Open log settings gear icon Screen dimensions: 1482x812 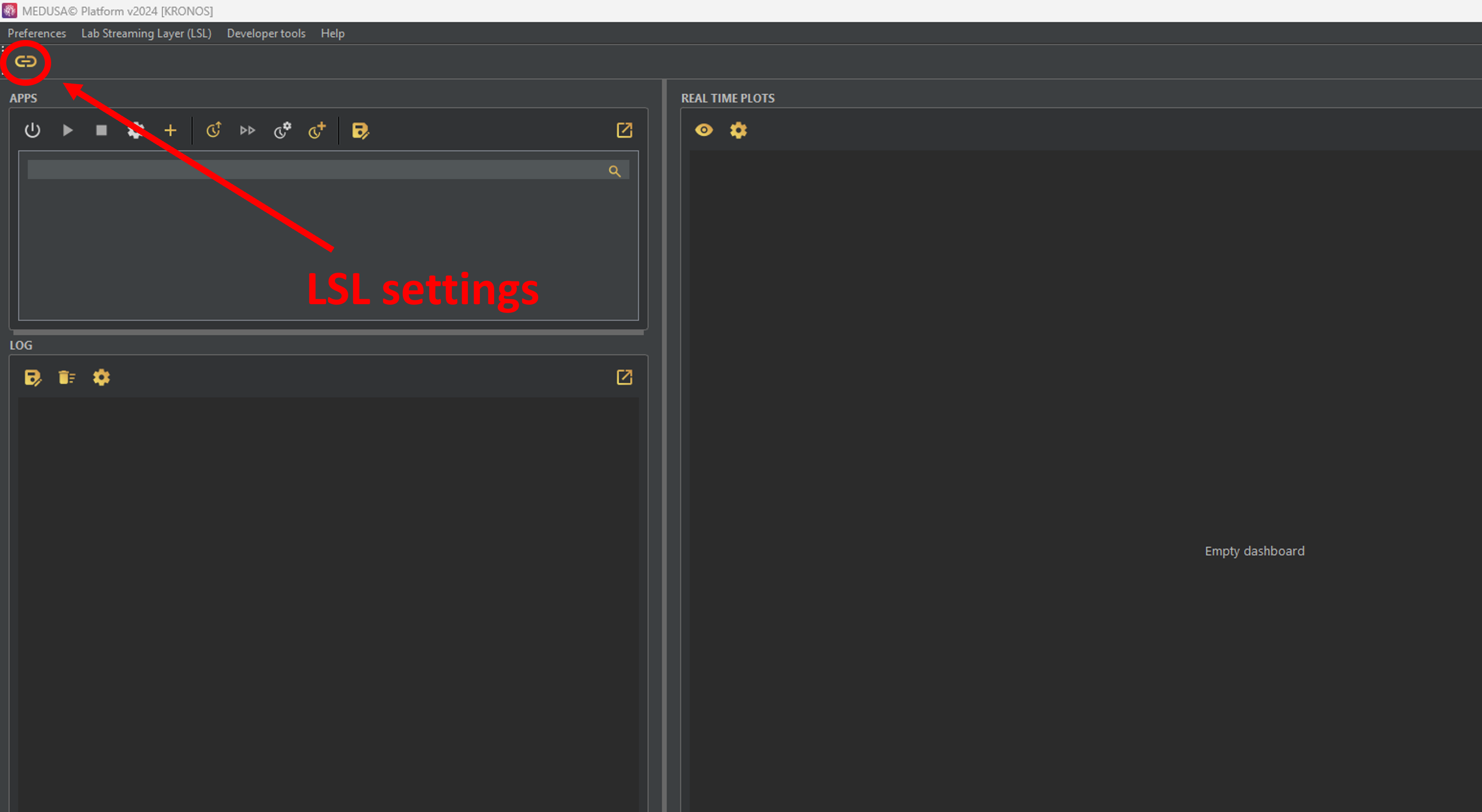(x=101, y=378)
